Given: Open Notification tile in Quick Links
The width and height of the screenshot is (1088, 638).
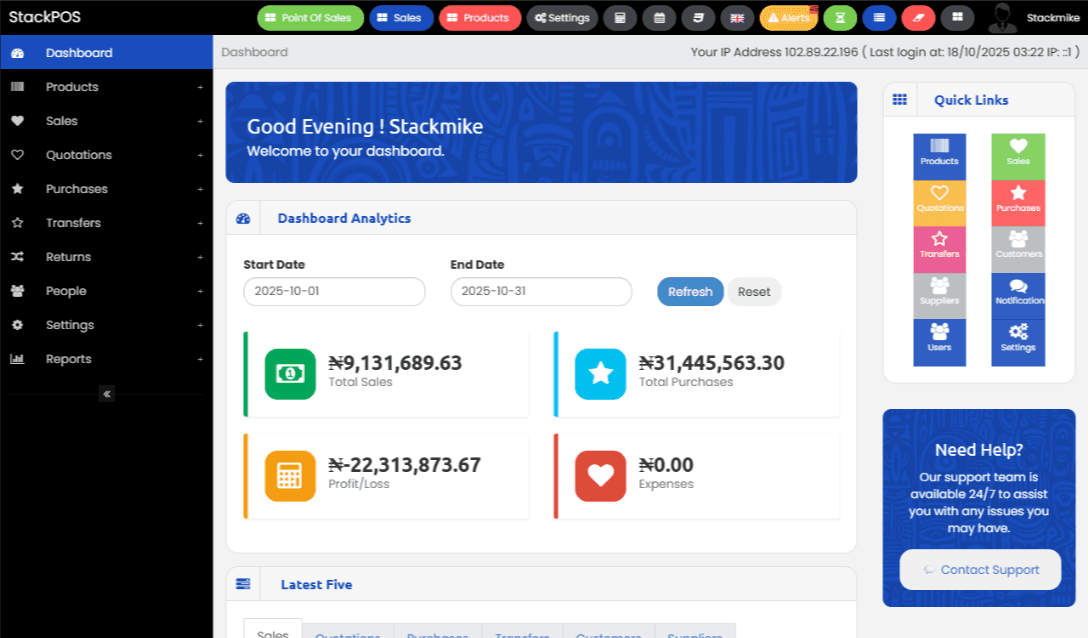Looking at the screenshot, I should [1018, 296].
